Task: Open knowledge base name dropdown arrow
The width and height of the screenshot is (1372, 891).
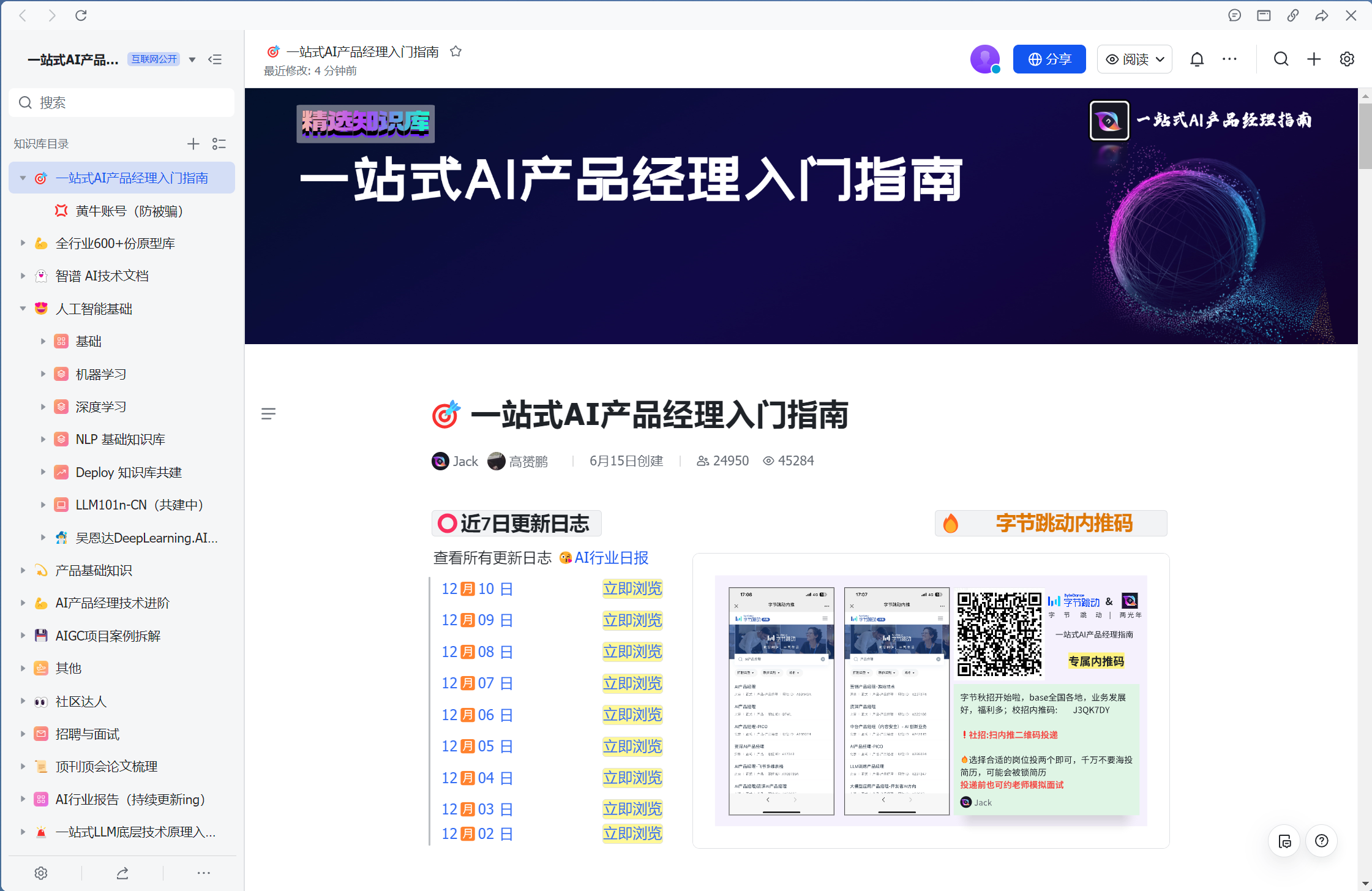Action: coord(192,59)
